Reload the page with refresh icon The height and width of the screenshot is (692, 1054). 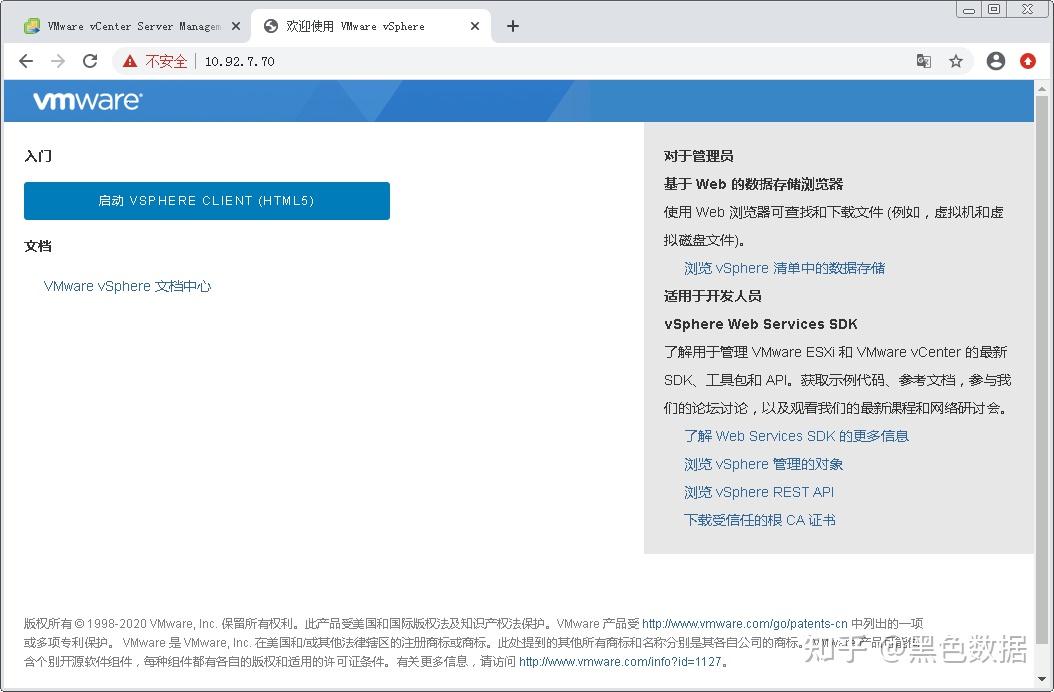pyautogui.click(x=90, y=61)
